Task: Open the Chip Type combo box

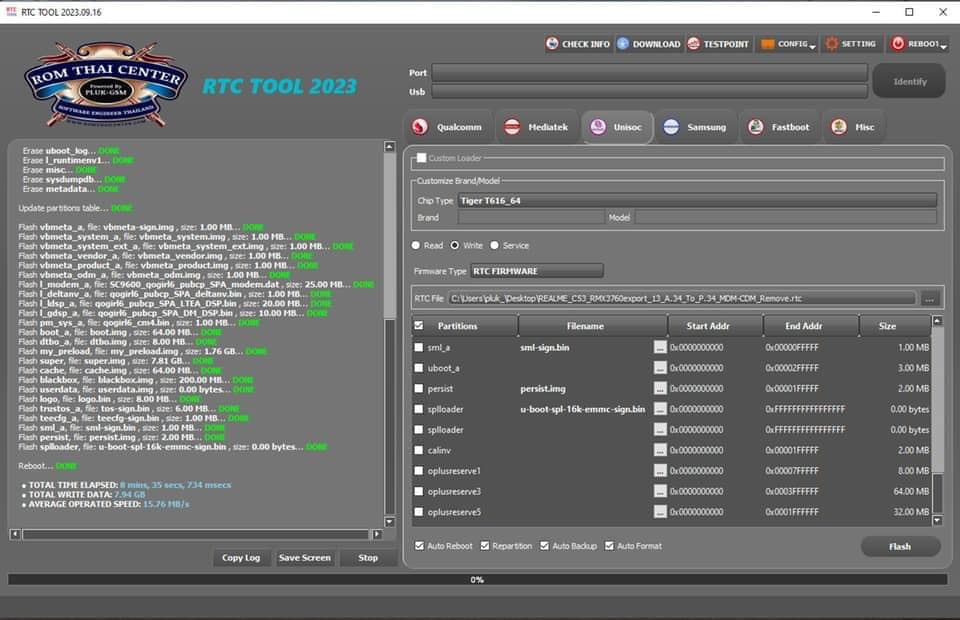Action: [697, 201]
